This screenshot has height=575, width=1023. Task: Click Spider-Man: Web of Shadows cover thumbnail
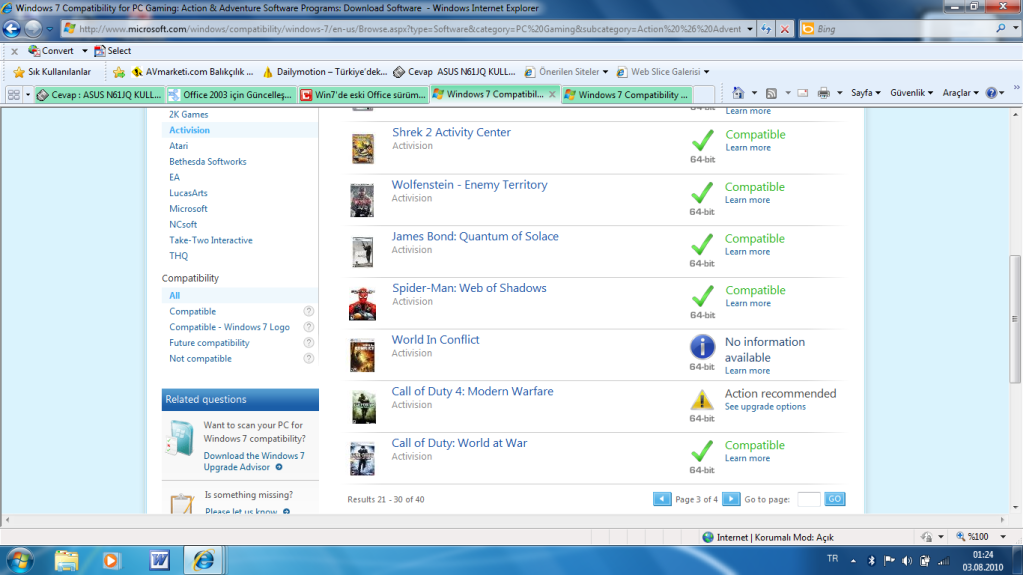362,304
